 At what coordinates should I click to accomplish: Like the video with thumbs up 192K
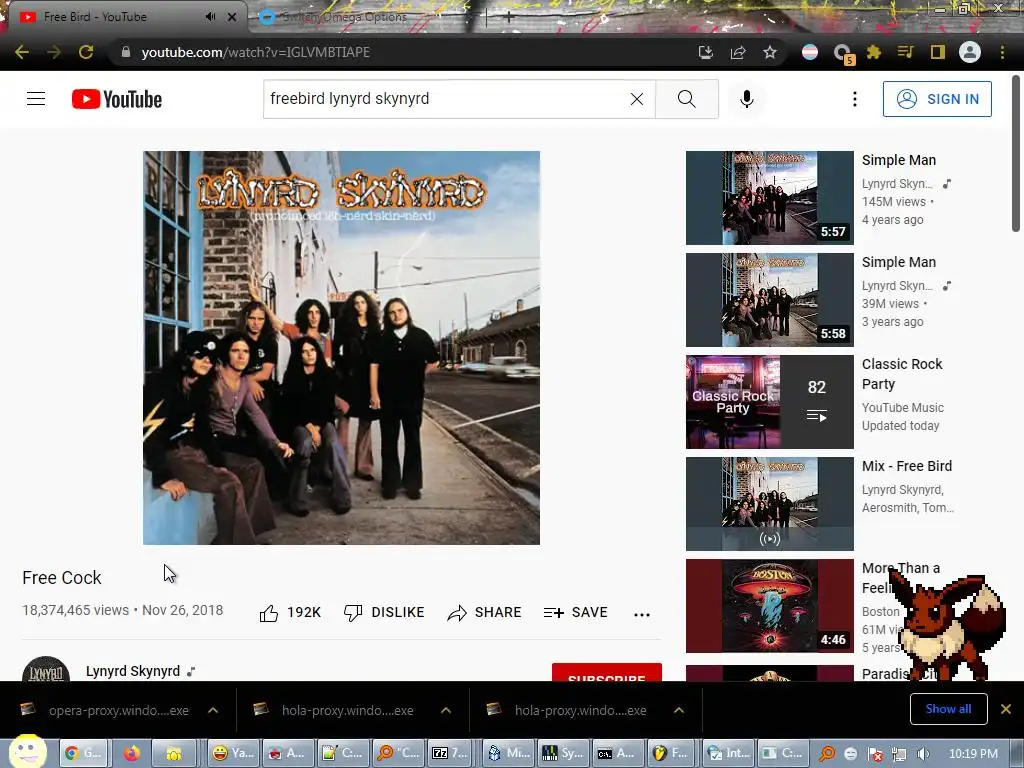point(290,613)
